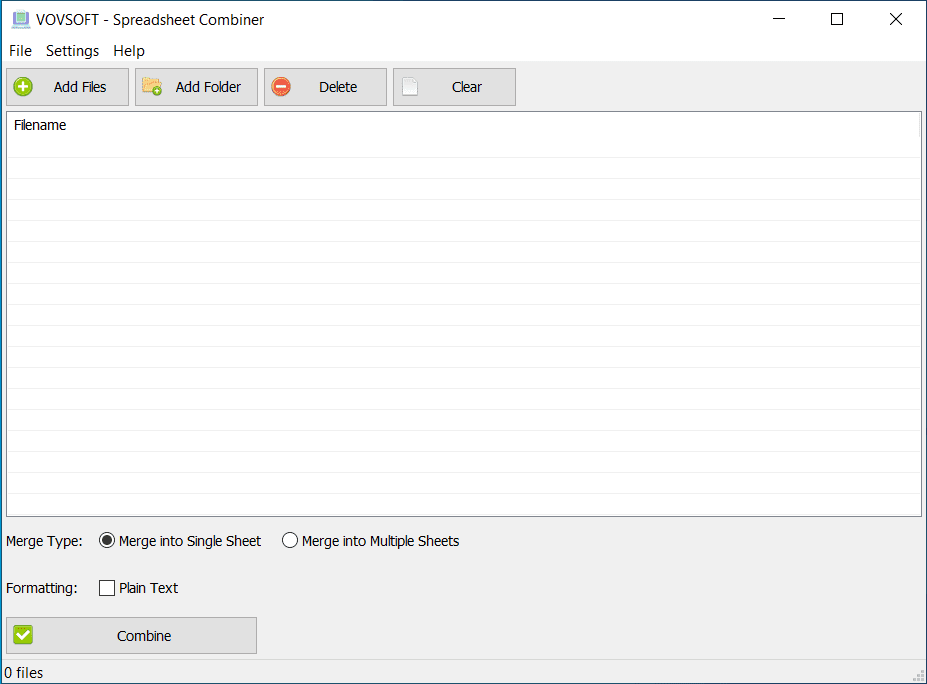Enable the Plain Text checkbox
The height and width of the screenshot is (684, 927).
point(107,588)
